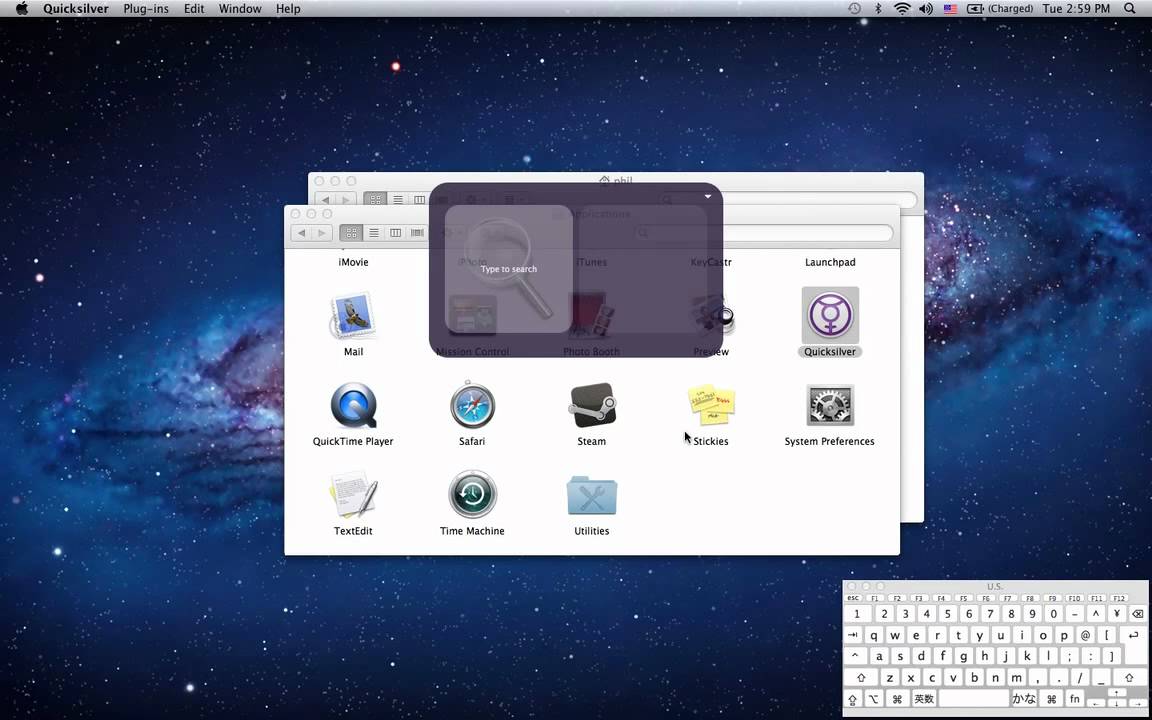Click the clock showing Tue 2:59 PM
Screen dimensions: 1152x720
[1076, 9]
